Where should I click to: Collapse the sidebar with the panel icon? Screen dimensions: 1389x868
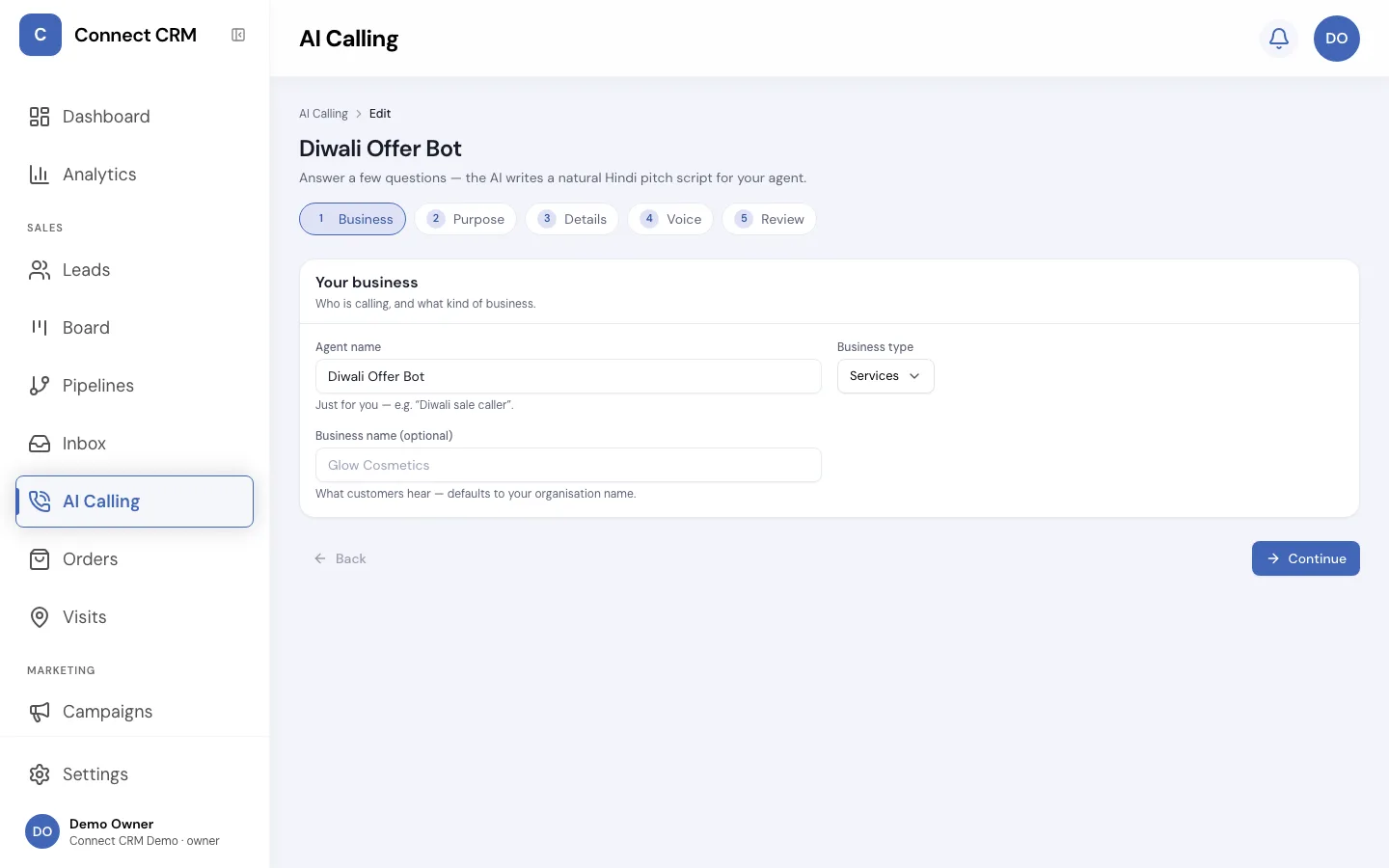[x=238, y=35]
